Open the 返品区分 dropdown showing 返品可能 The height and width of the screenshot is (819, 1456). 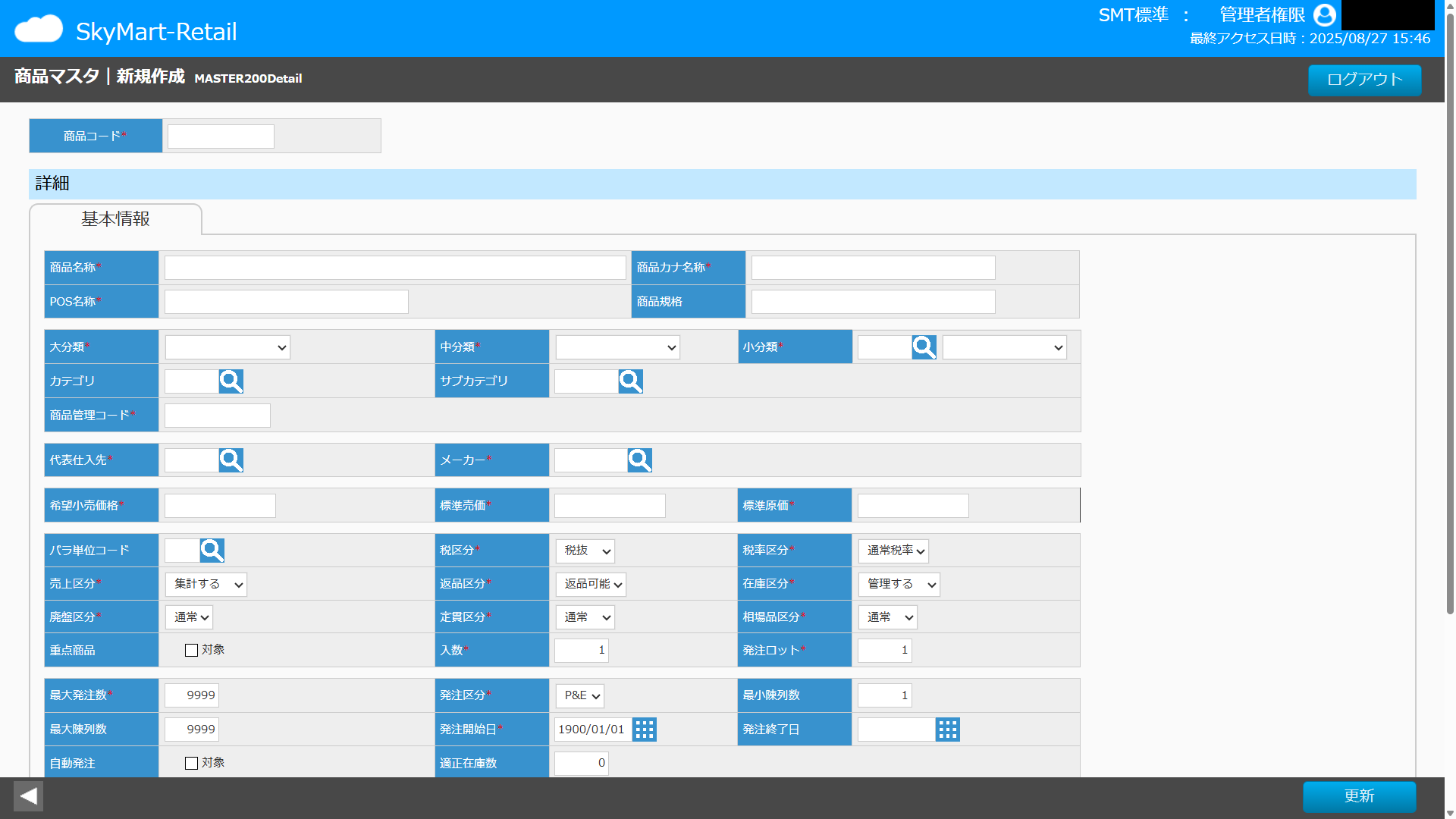tap(591, 585)
